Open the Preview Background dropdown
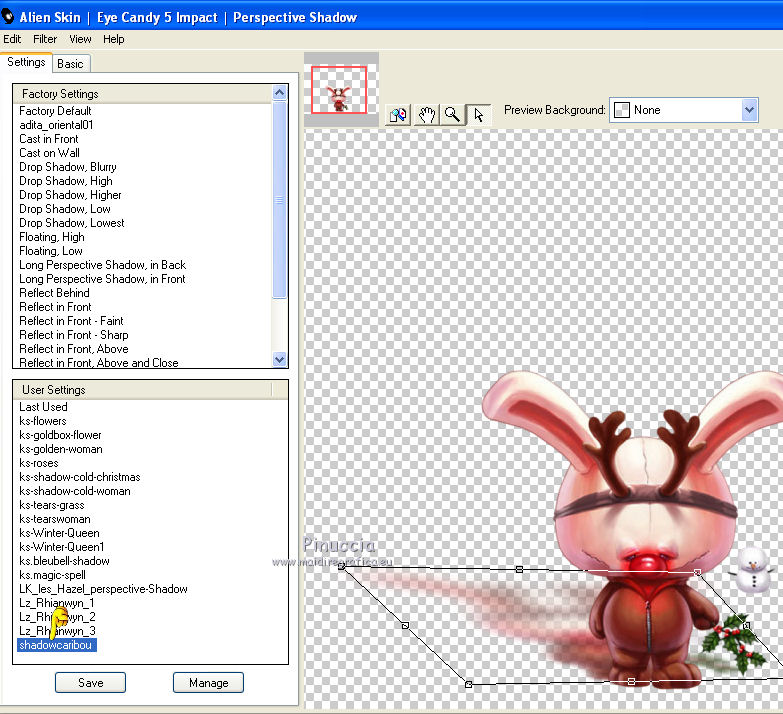Viewport: 783px width, 714px height. point(684,110)
